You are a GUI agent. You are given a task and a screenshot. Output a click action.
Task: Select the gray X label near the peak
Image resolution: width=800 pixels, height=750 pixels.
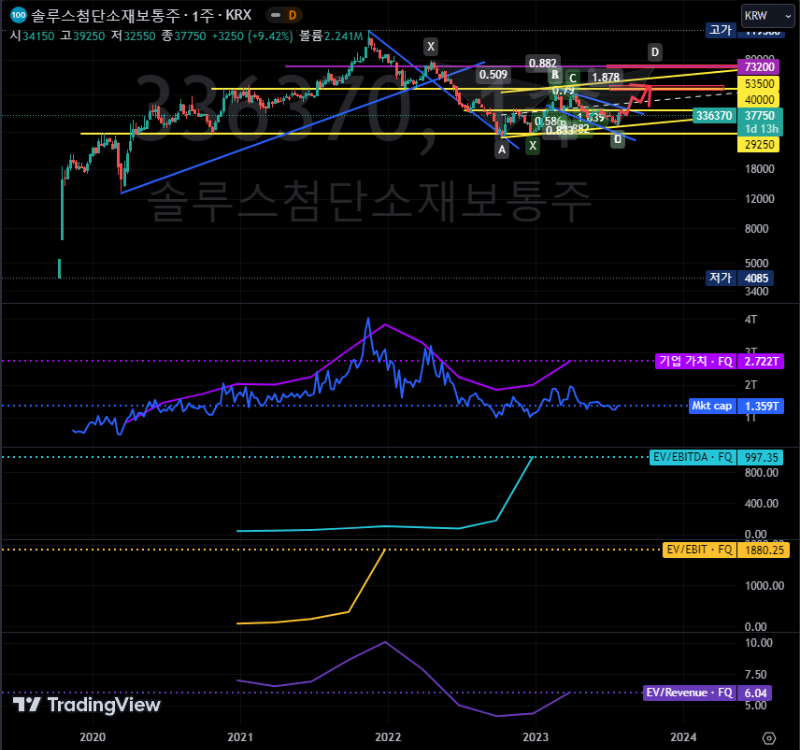point(431,46)
